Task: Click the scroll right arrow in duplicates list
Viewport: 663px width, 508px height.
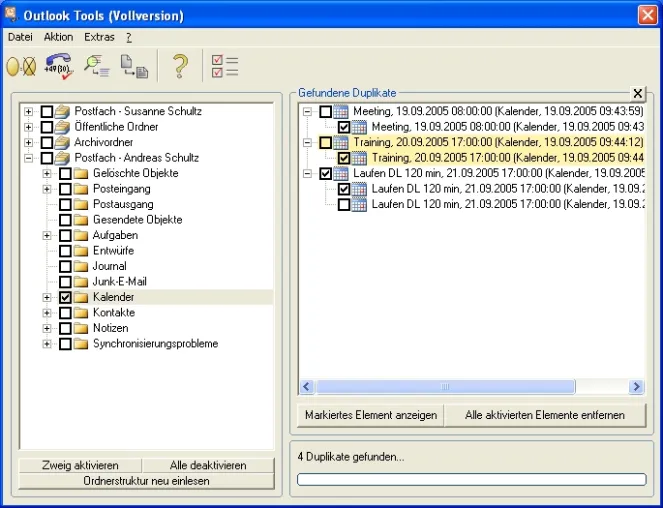Action: (636, 387)
